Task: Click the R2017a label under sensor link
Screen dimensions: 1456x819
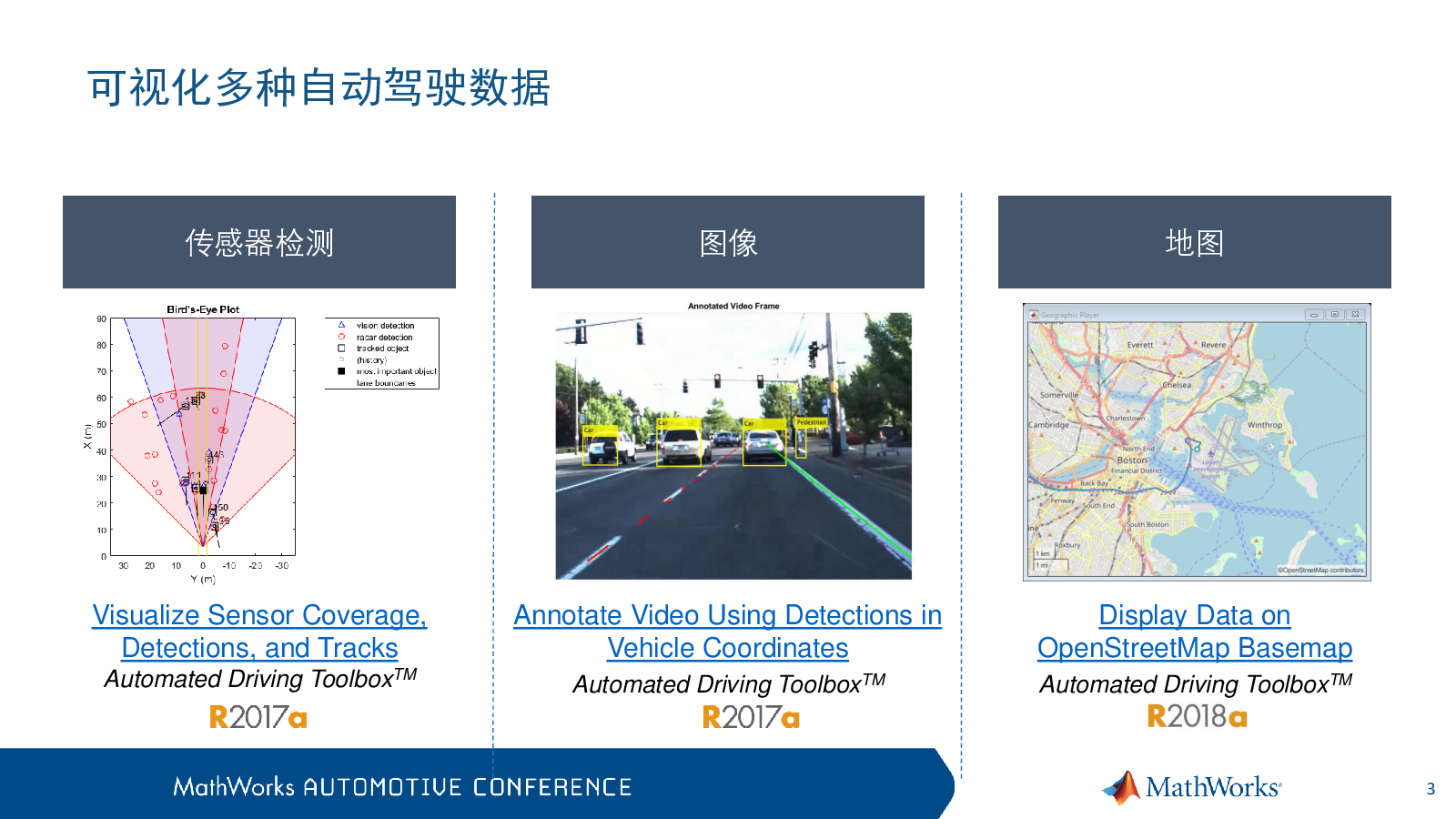Action: point(258,718)
